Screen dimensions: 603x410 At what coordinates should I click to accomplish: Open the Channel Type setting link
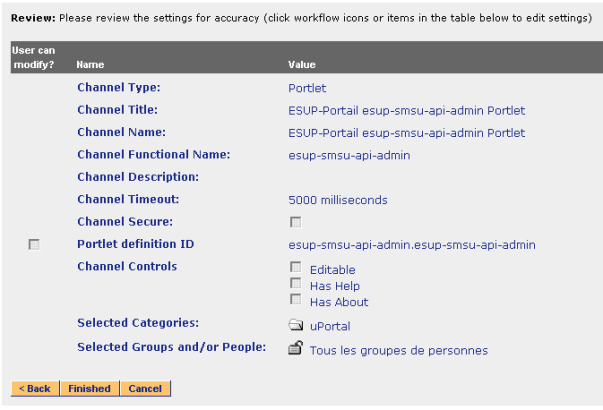point(118,88)
